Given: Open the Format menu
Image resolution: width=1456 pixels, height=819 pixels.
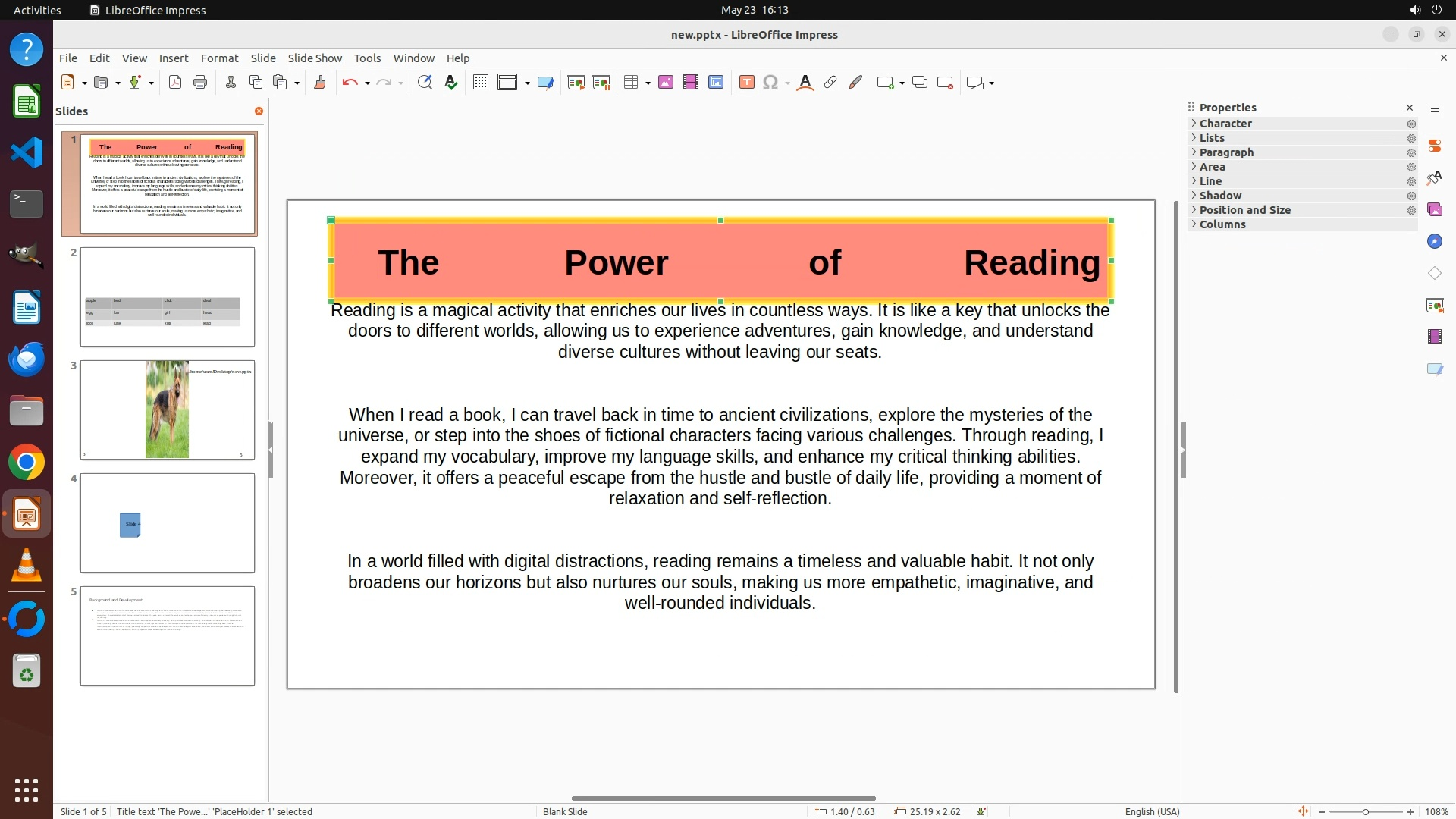Looking at the screenshot, I should [x=219, y=58].
